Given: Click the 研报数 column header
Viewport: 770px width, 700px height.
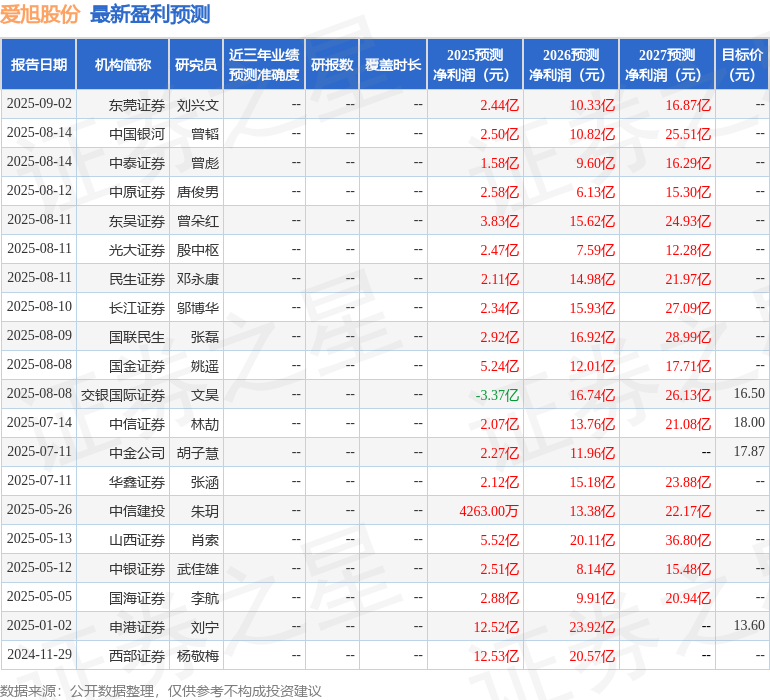Looking at the screenshot, I should 331,65.
